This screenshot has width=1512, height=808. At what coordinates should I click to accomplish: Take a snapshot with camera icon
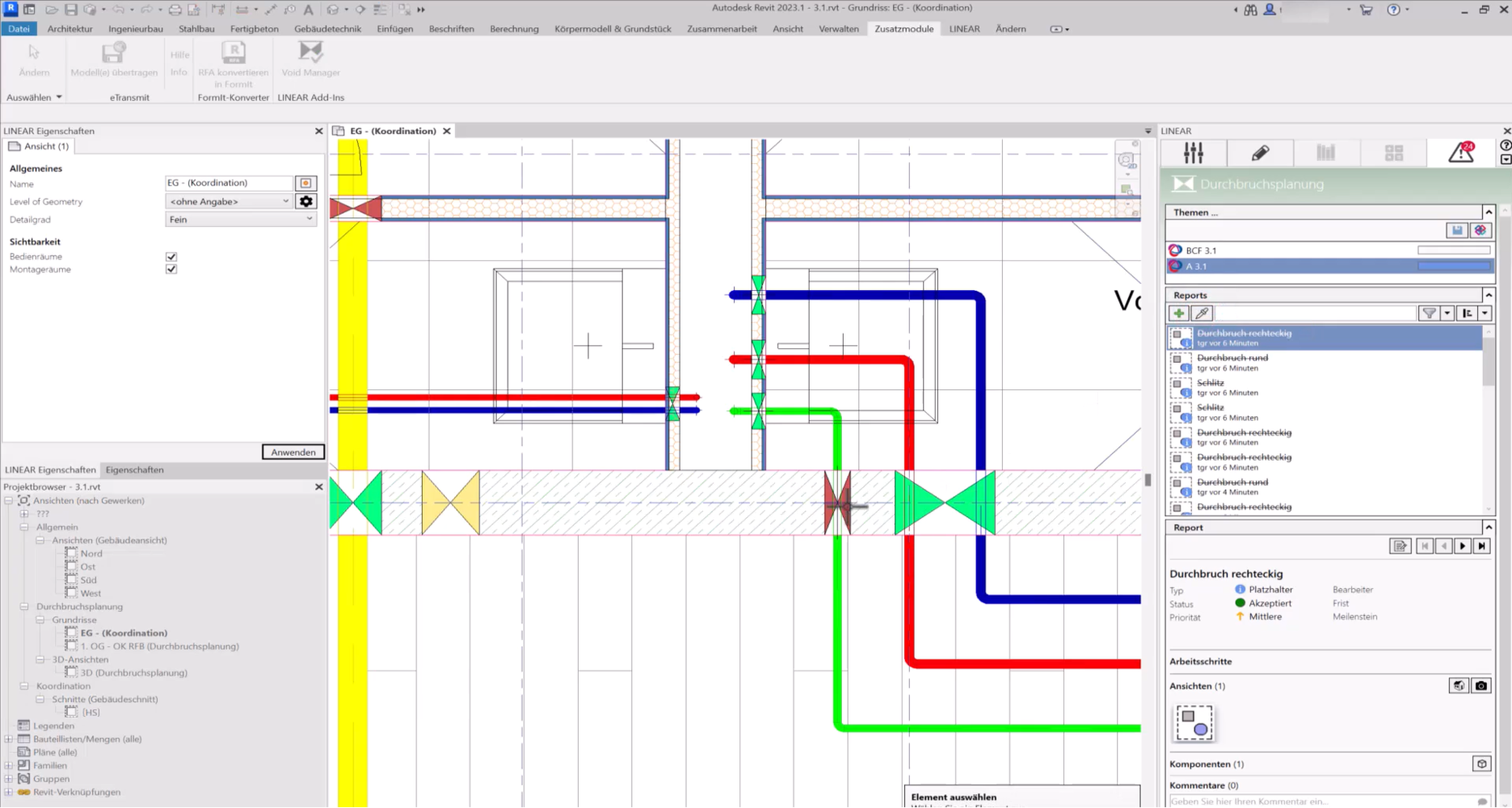click(1480, 686)
